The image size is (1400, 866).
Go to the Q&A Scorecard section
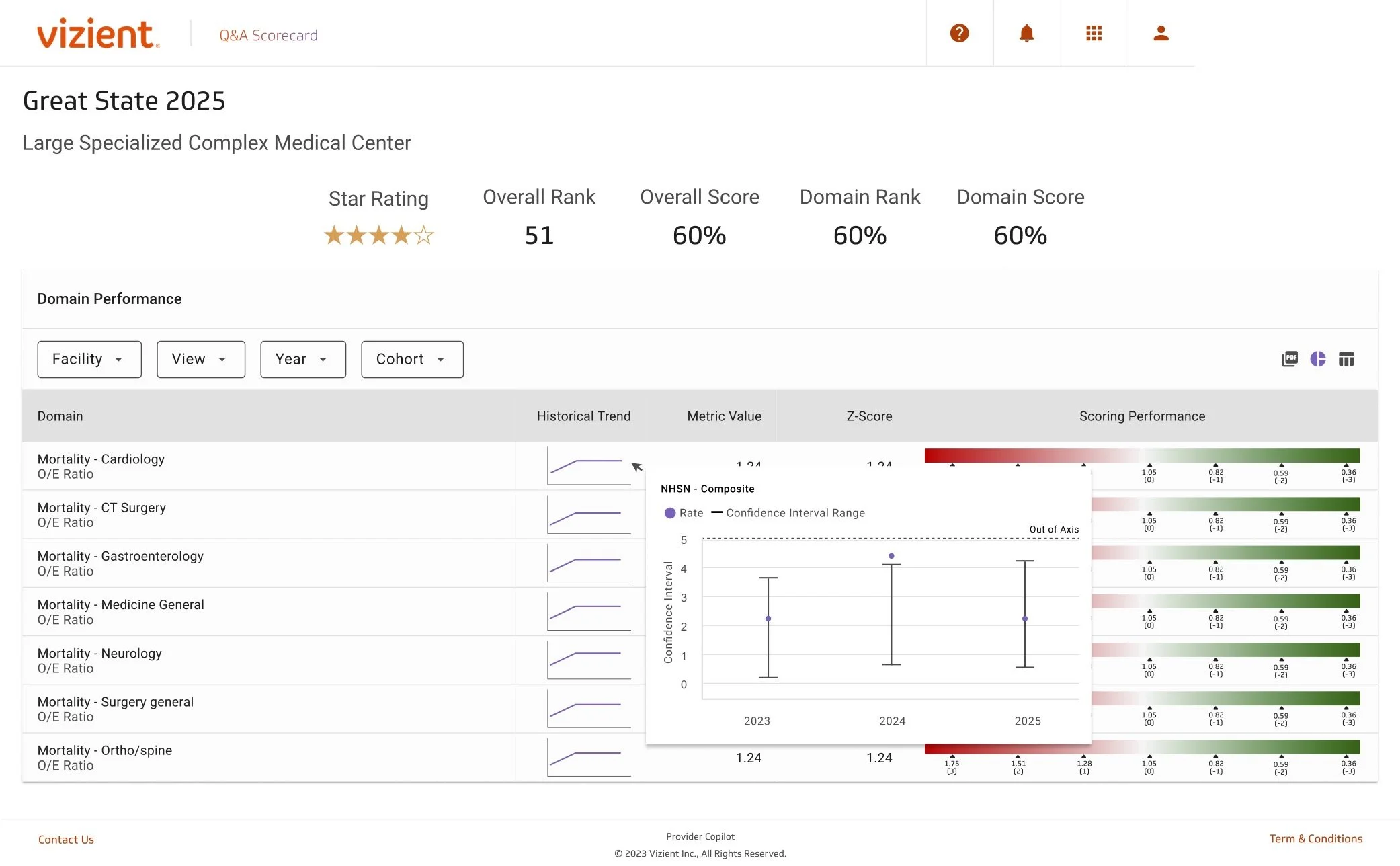pos(267,35)
